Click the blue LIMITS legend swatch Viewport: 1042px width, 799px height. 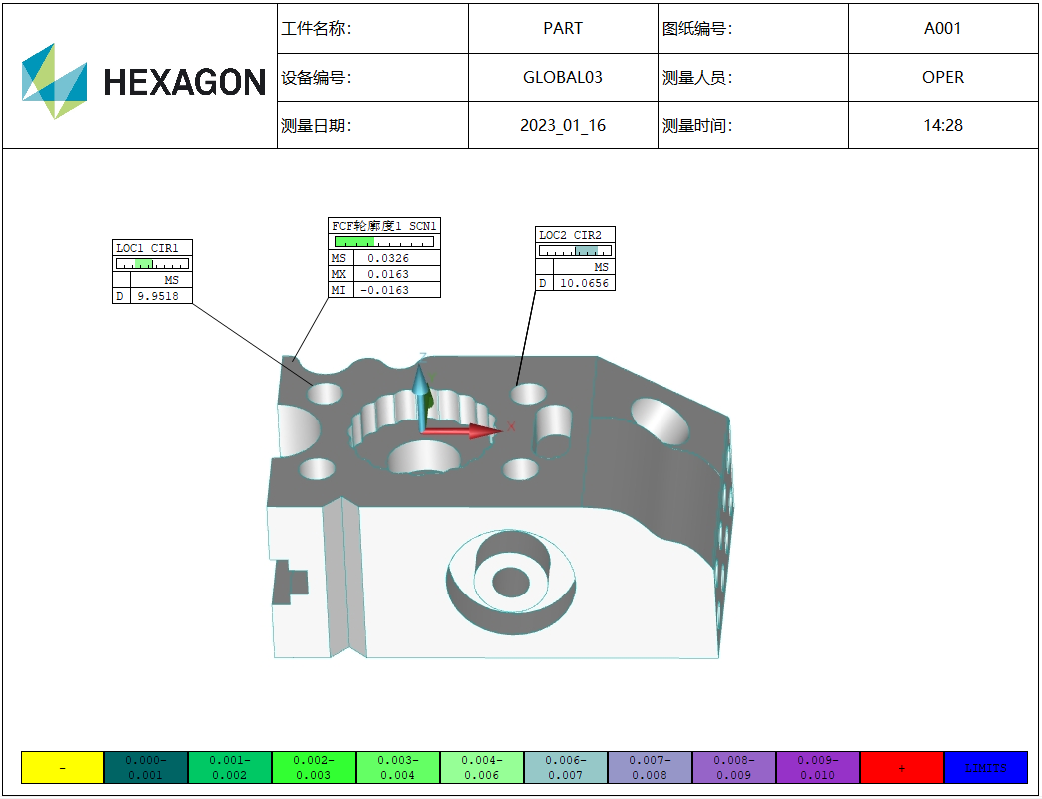[x=985, y=767]
